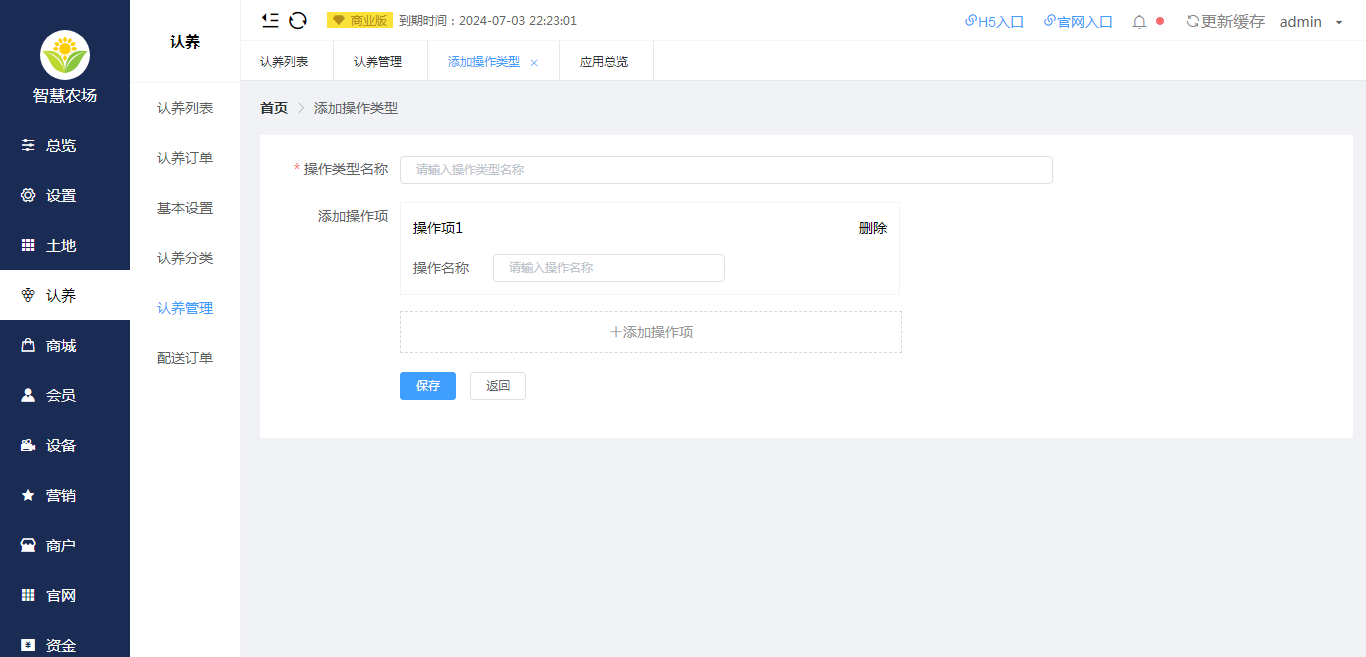
Task: Click the 商业版 diamond badge
Action: click(360, 20)
